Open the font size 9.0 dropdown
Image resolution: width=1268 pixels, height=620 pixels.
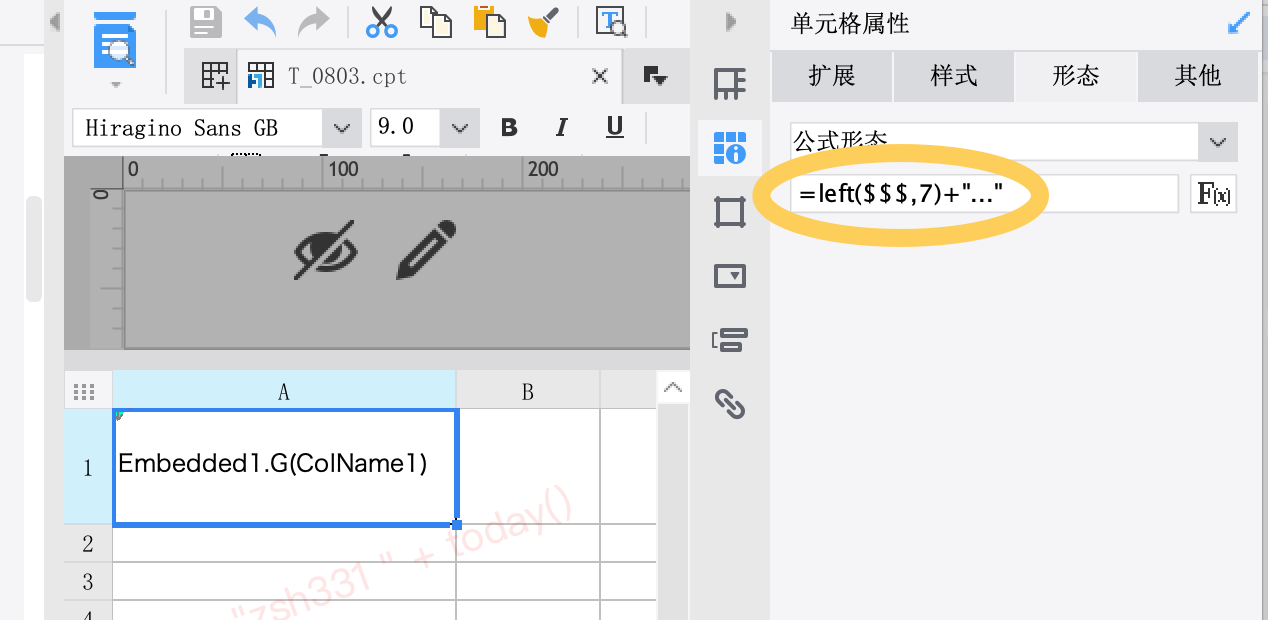pos(459,128)
